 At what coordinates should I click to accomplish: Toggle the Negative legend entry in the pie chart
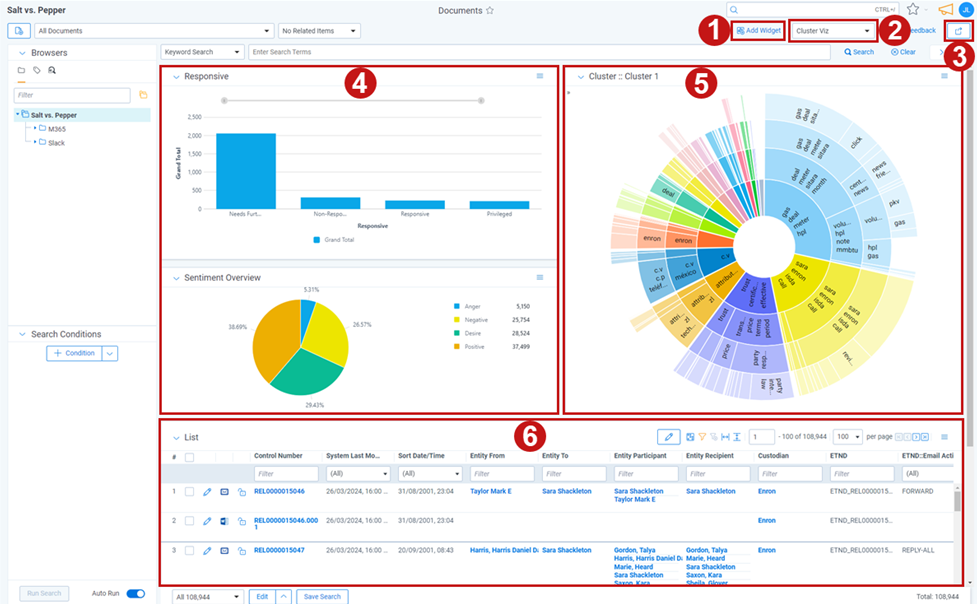(471, 320)
